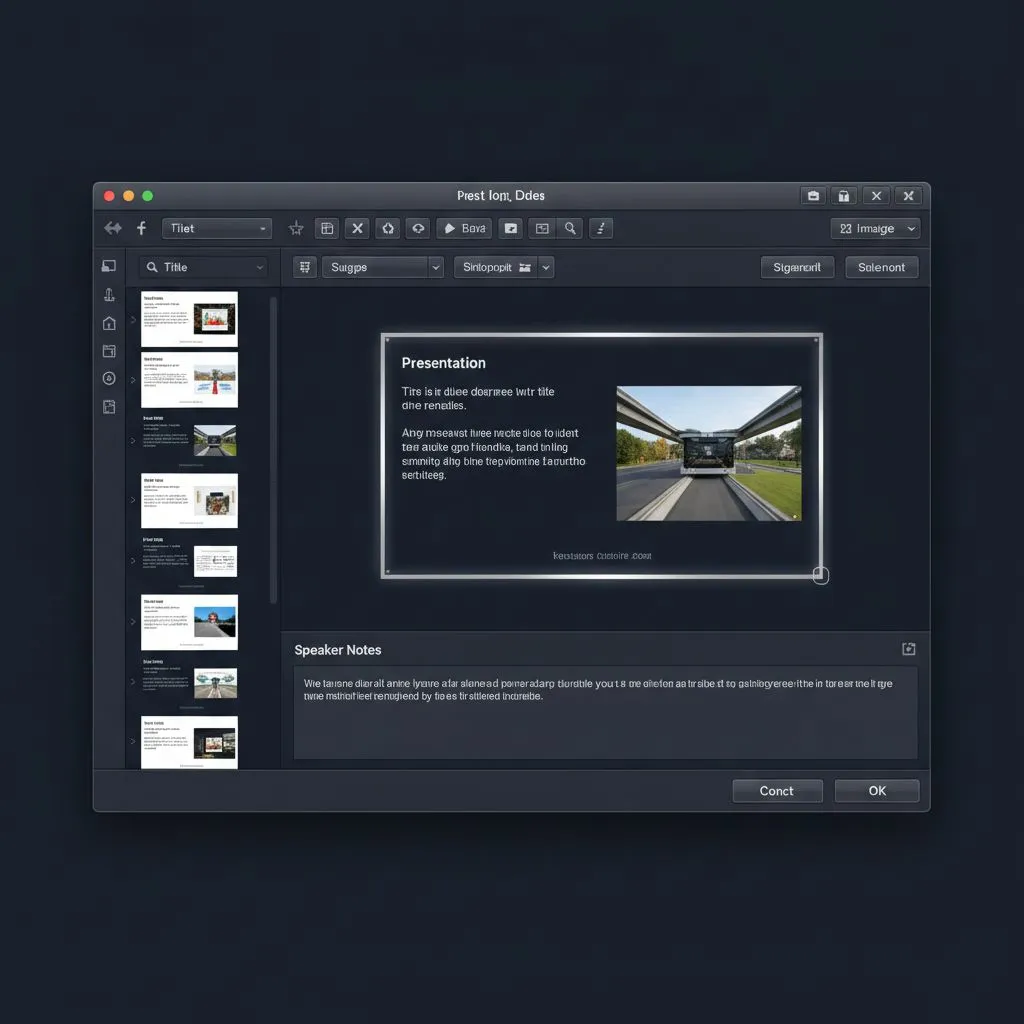Click the magnifier search icon in toolbar

point(570,229)
